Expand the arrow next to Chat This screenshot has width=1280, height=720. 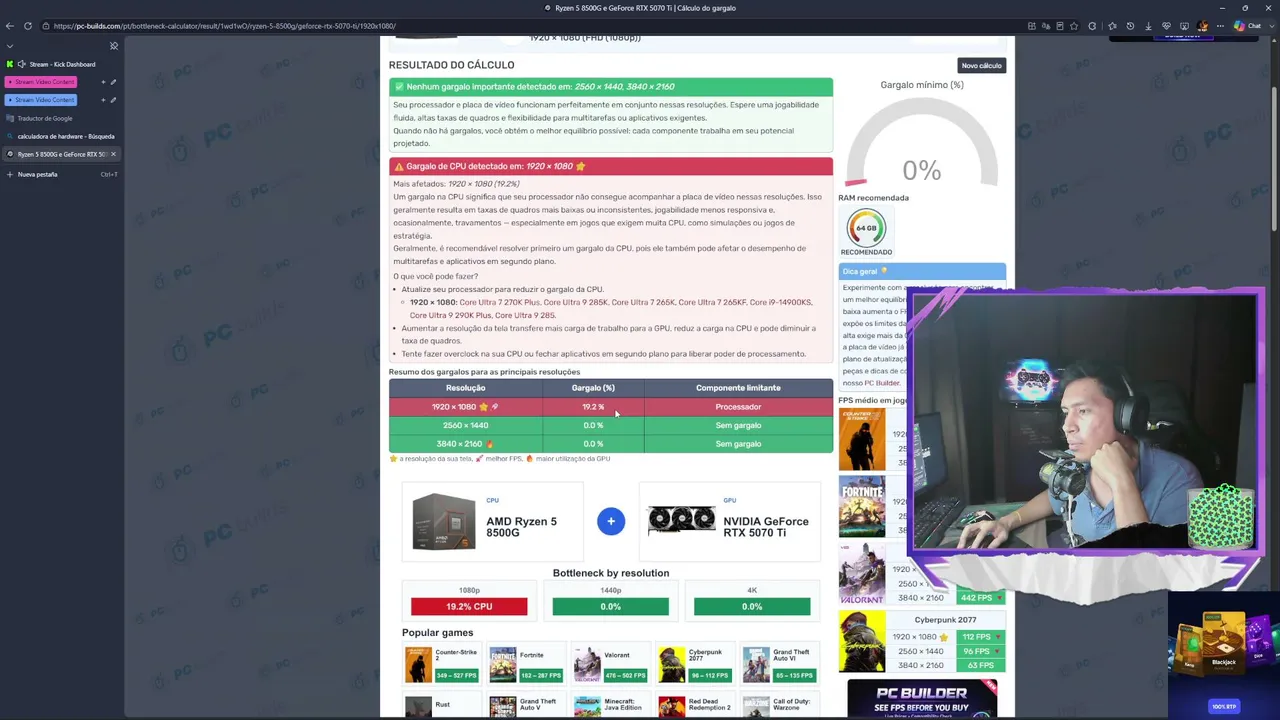tap(1271, 26)
